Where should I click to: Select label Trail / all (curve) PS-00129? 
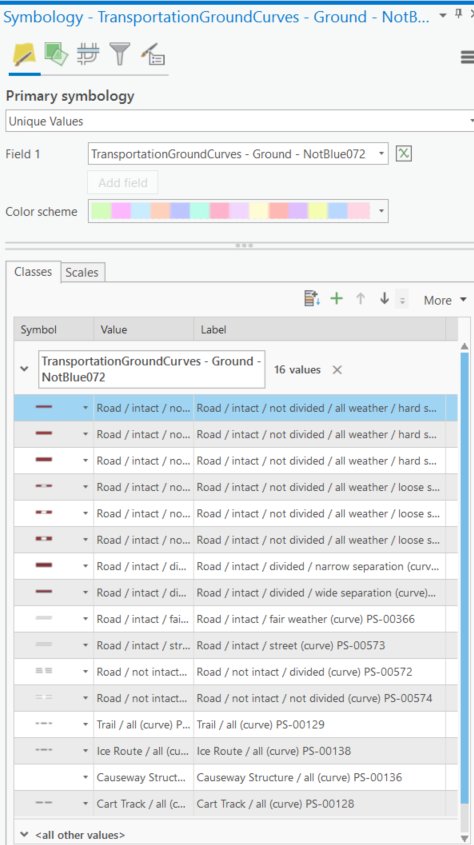[261, 725]
